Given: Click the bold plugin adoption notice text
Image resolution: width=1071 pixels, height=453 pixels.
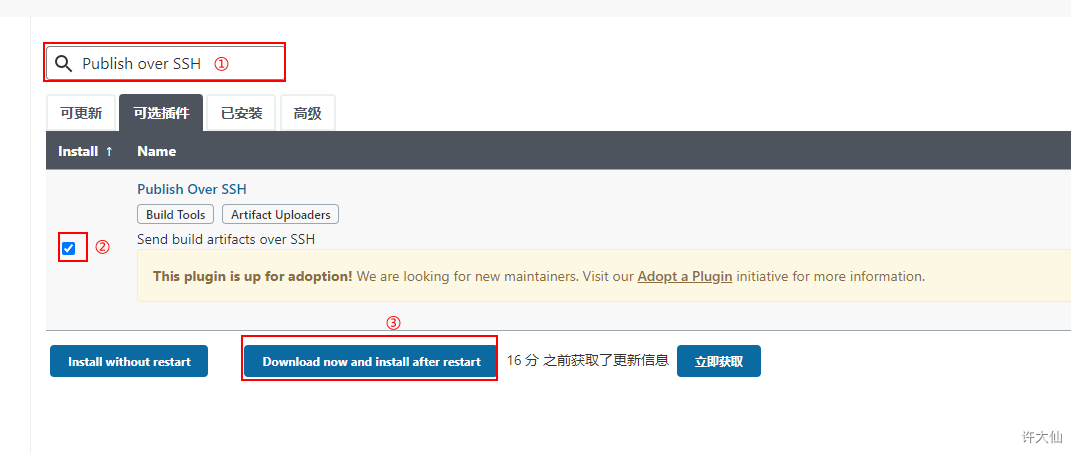Looking at the screenshot, I should pyautogui.click(x=253, y=276).
